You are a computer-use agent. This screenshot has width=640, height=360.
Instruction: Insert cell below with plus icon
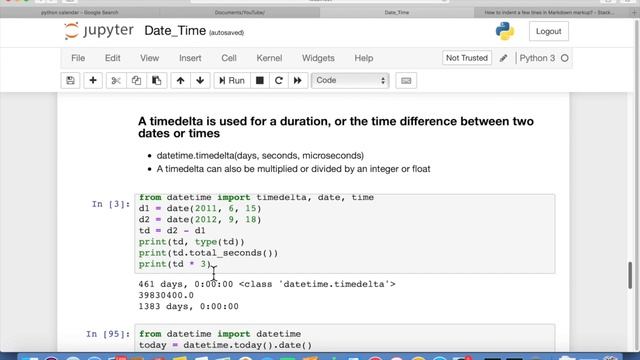93,80
